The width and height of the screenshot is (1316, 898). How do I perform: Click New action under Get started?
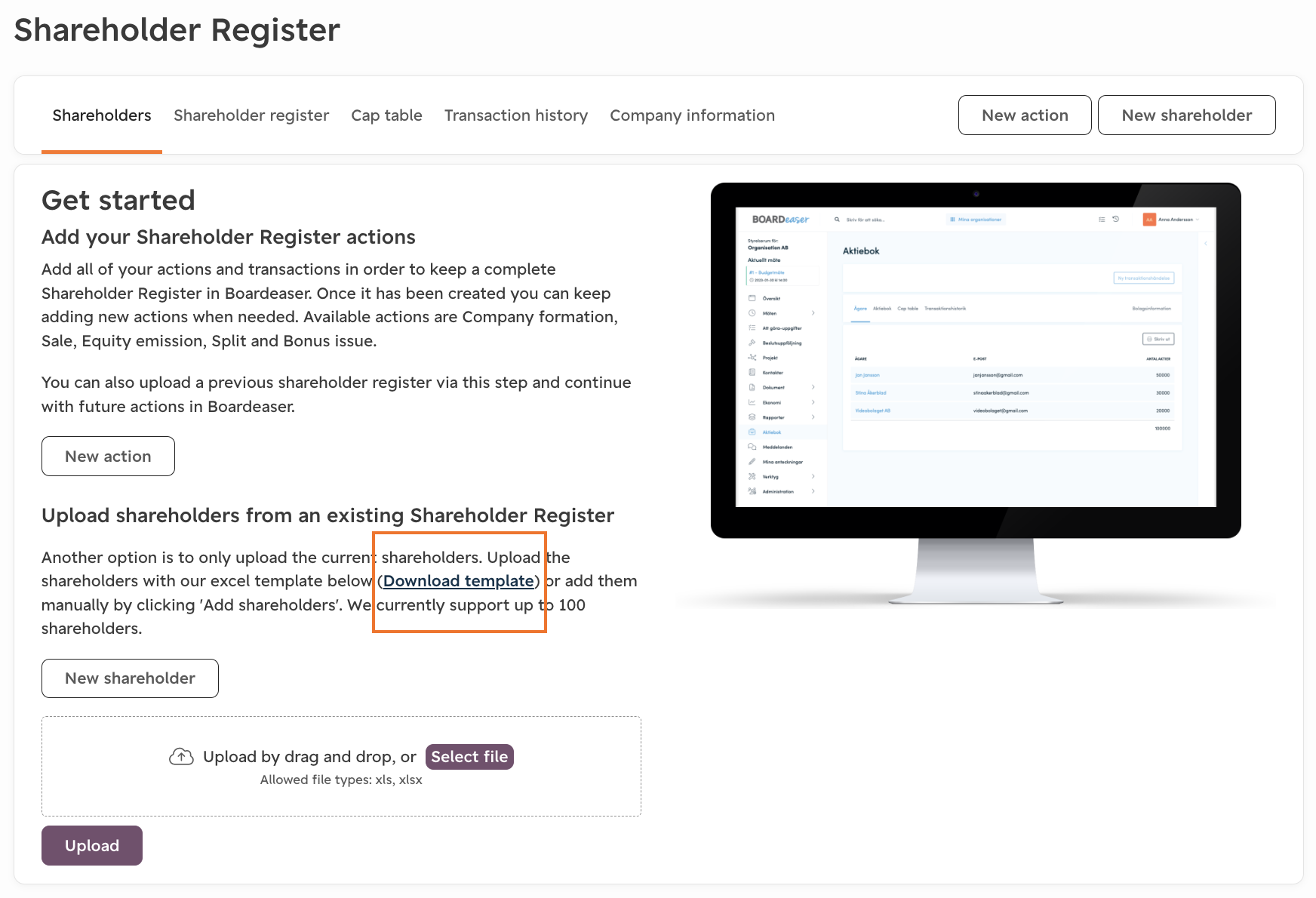click(x=108, y=457)
